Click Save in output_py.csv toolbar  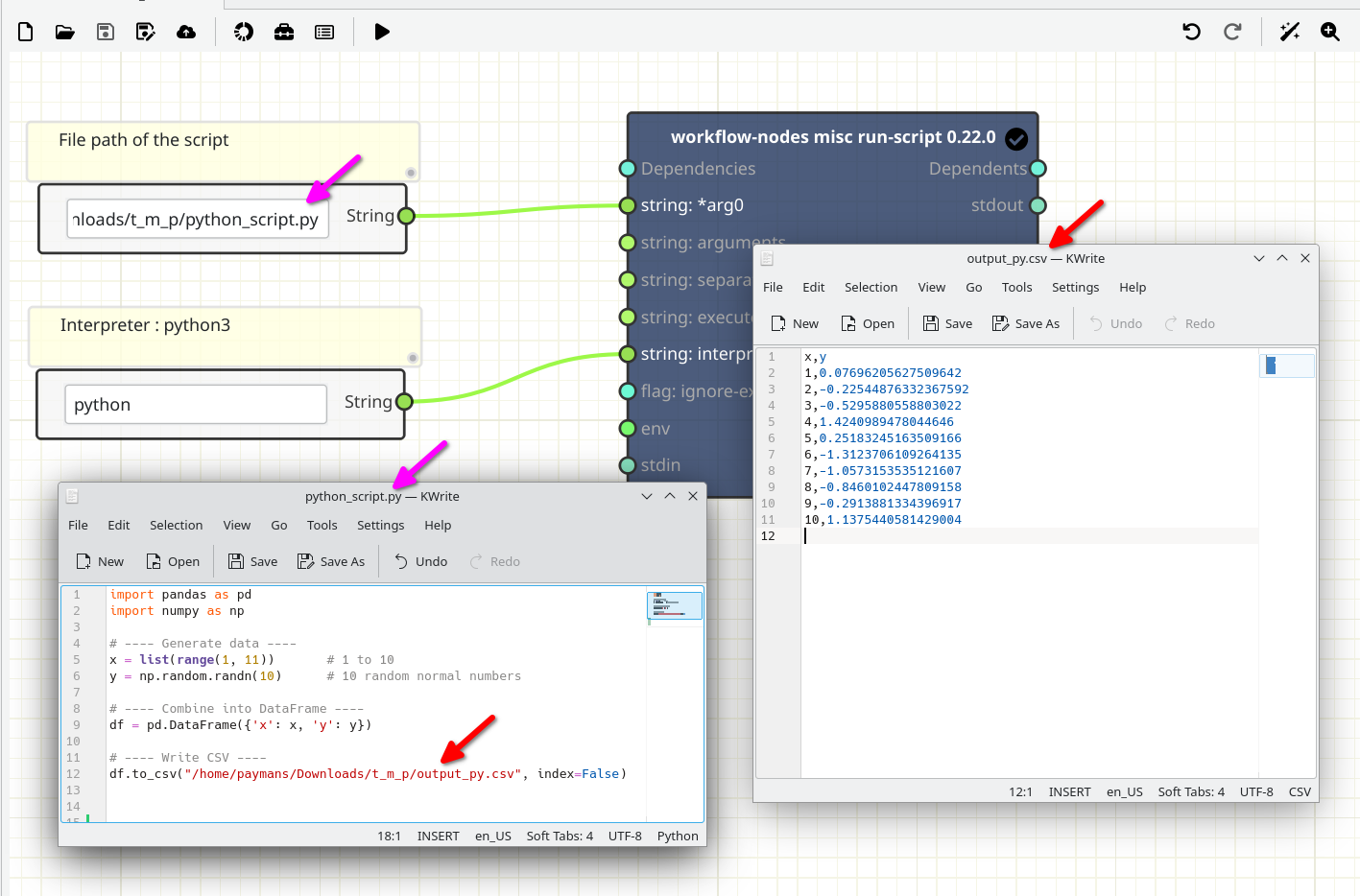pyautogui.click(x=947, y=323)
